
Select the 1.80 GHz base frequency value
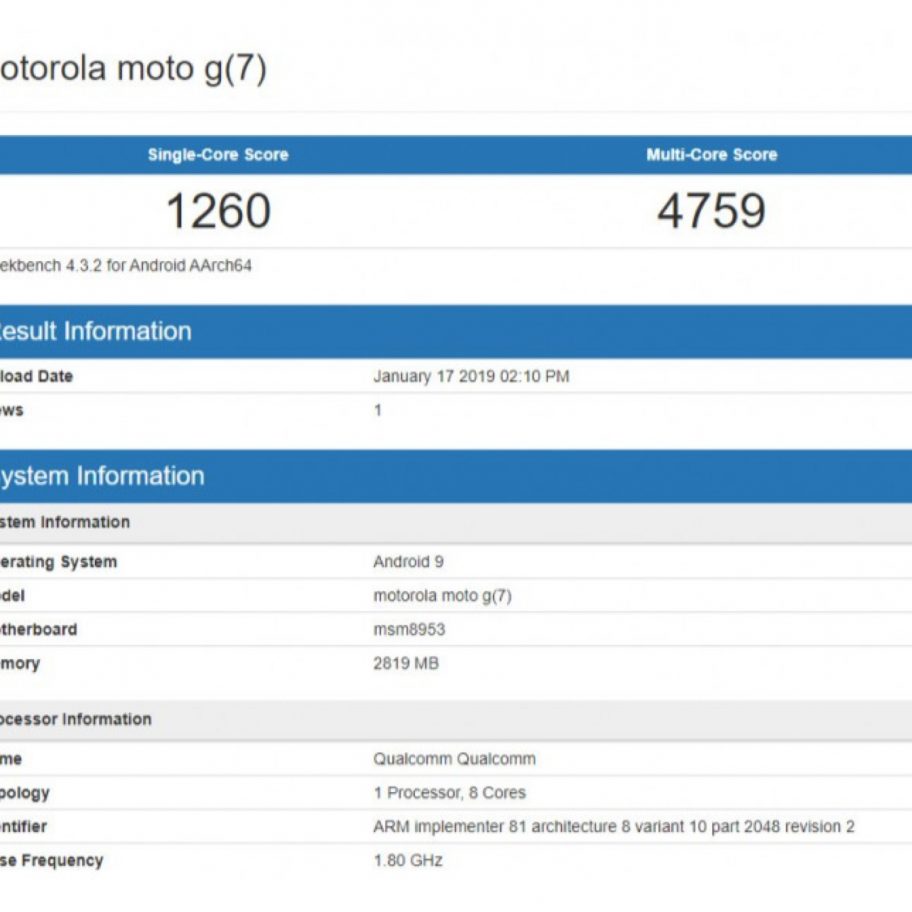(x=407, y=860)
